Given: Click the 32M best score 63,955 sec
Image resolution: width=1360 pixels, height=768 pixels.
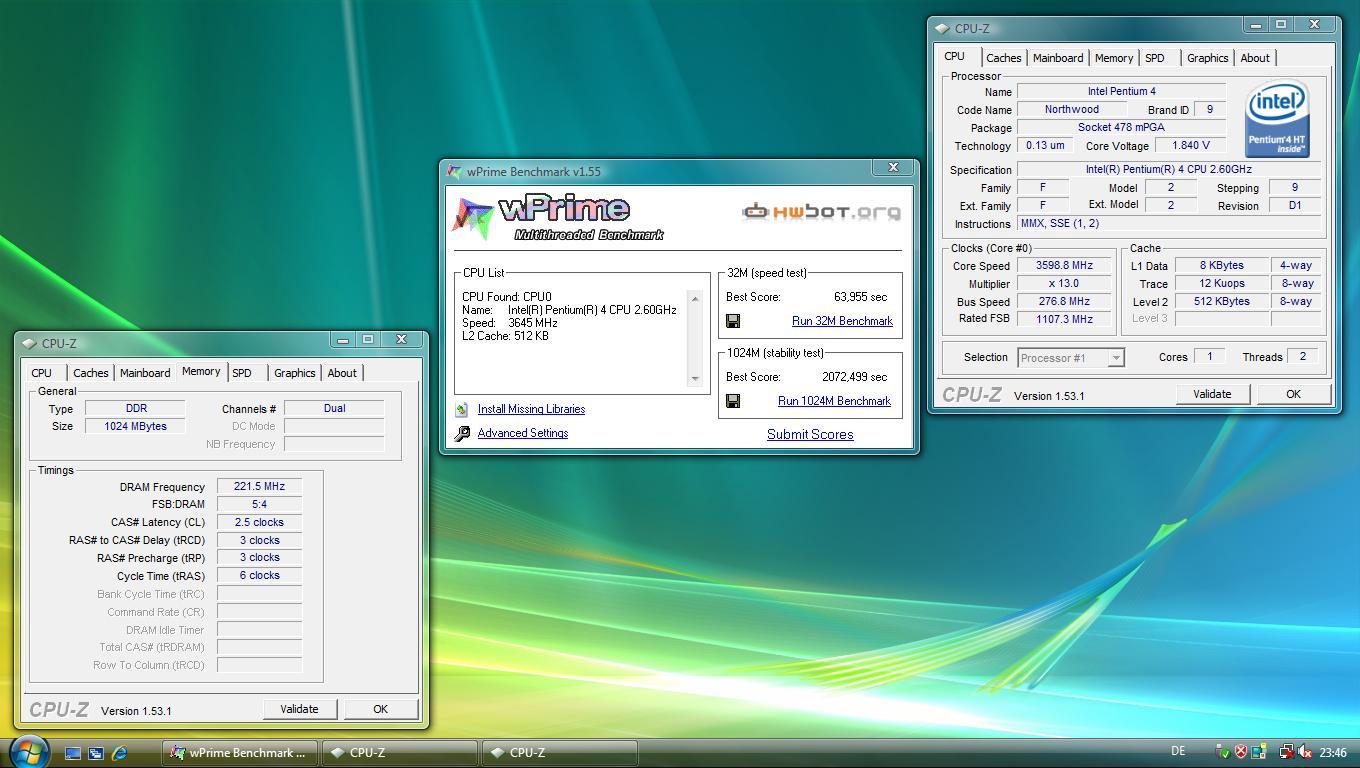Looking at the screenshot, I should point(860,297).
